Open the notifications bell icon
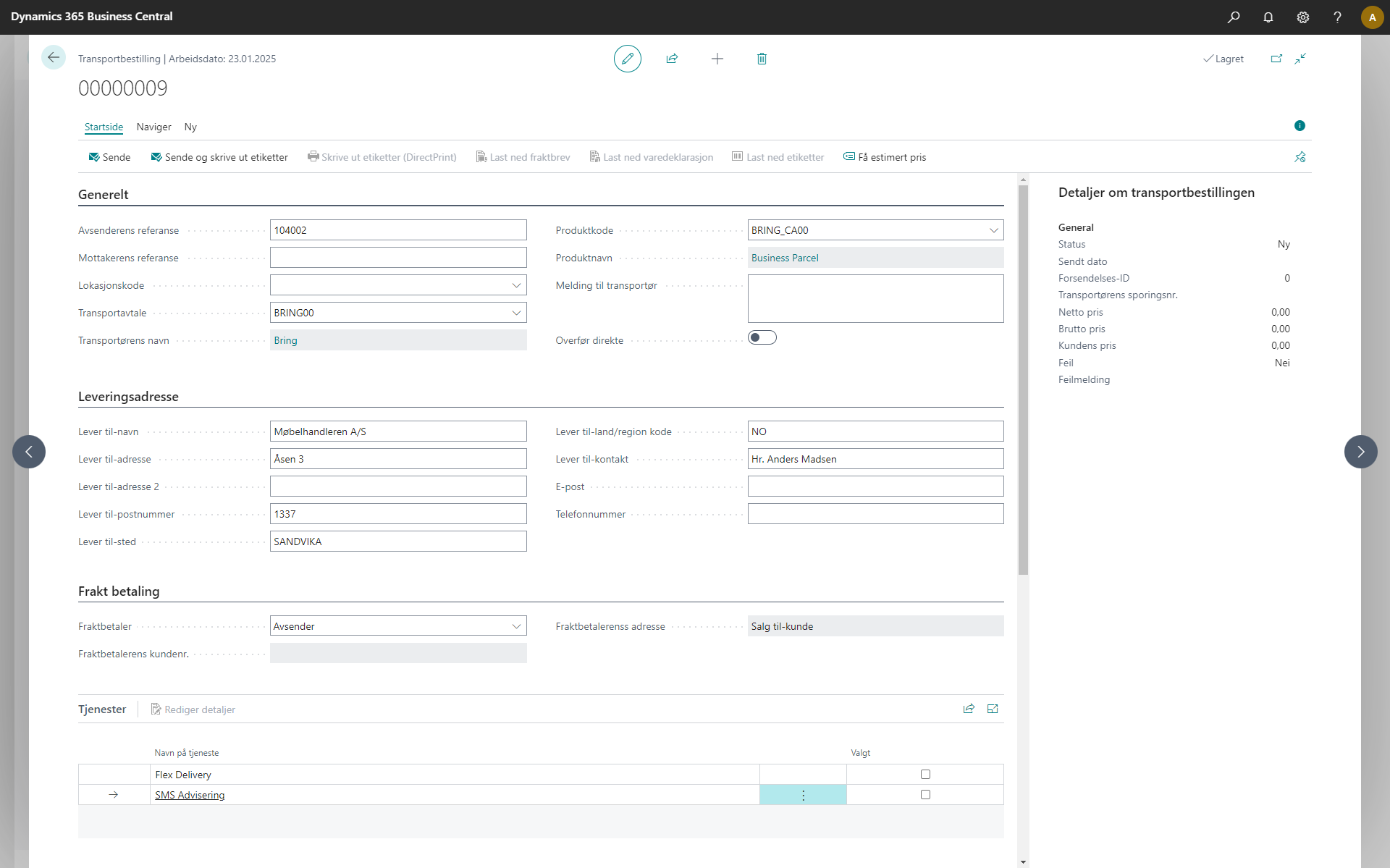The width and height of the screenshot is (1390, 868). pyautogui.click(x=1268, y=17)
